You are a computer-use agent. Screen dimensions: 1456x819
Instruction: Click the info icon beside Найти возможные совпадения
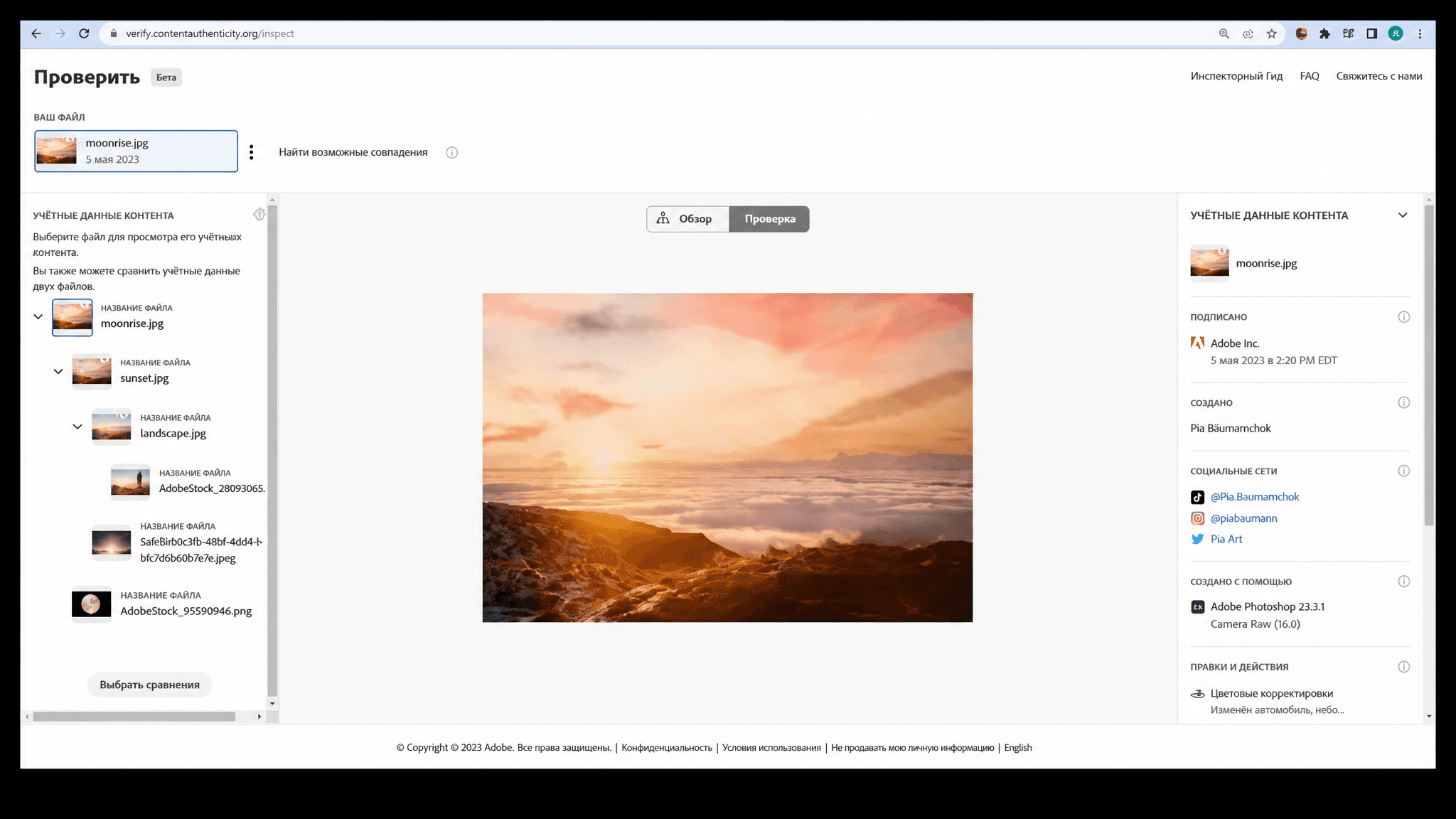452,152
